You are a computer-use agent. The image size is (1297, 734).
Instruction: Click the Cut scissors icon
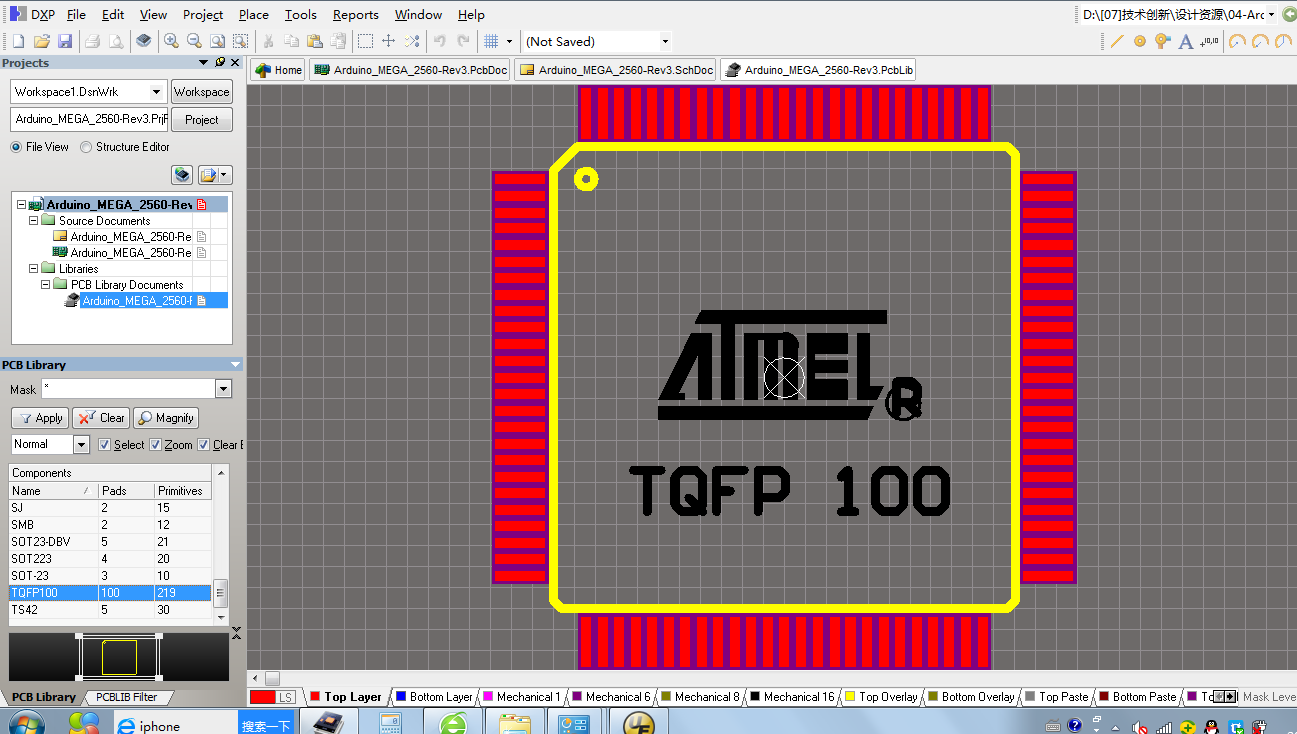coord(268,41)
